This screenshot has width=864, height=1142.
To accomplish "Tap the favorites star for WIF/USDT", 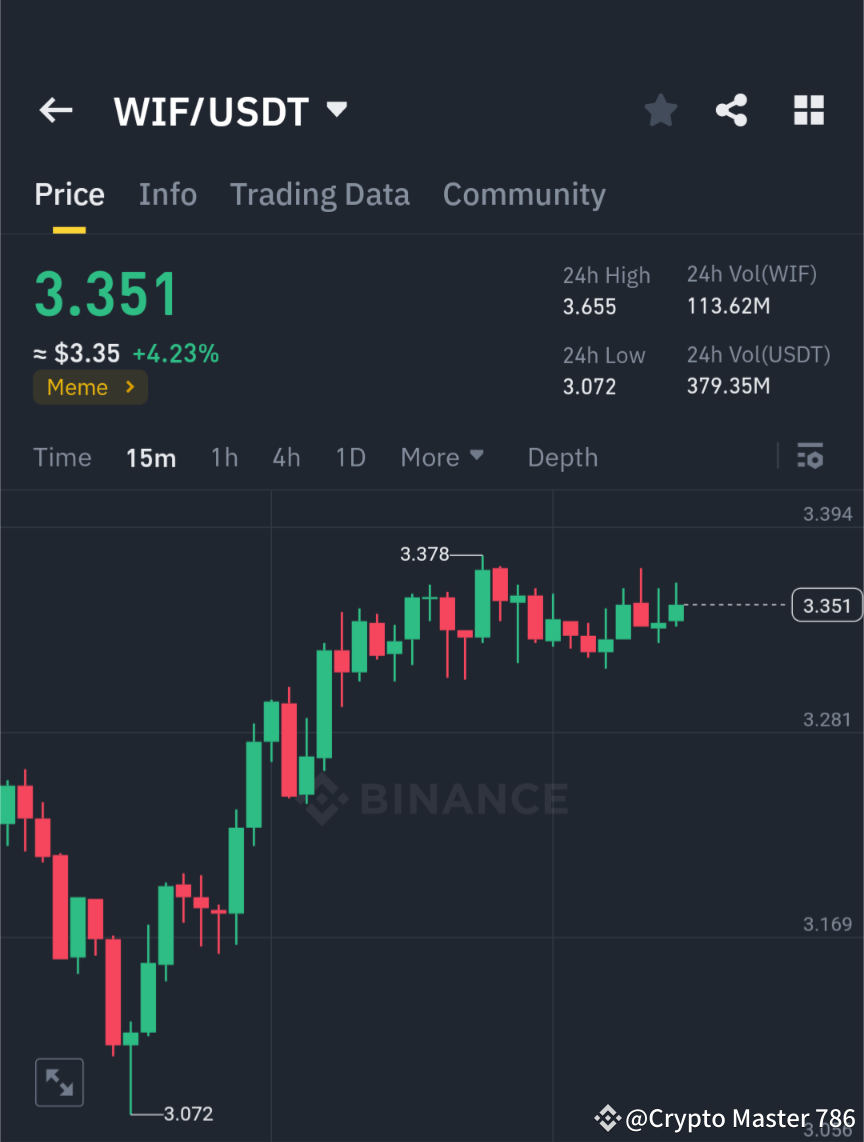I will pyautogui.click(x=660, y=110).
